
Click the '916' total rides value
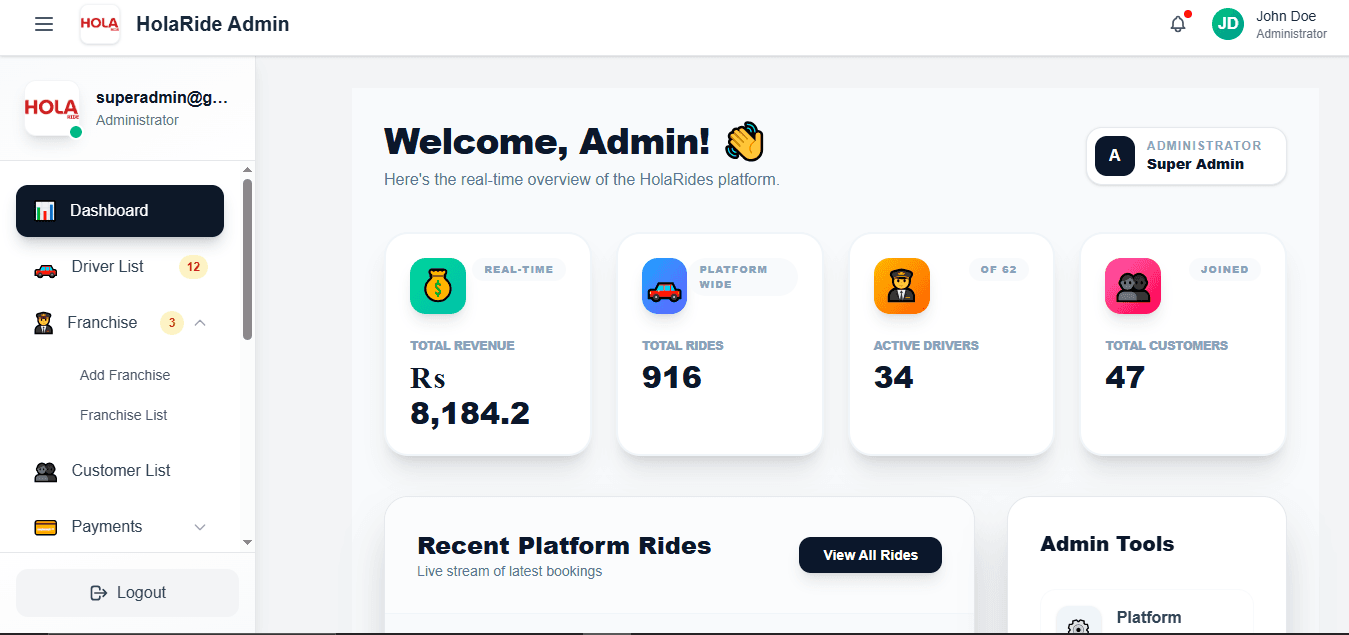click(x=672, y=377)
